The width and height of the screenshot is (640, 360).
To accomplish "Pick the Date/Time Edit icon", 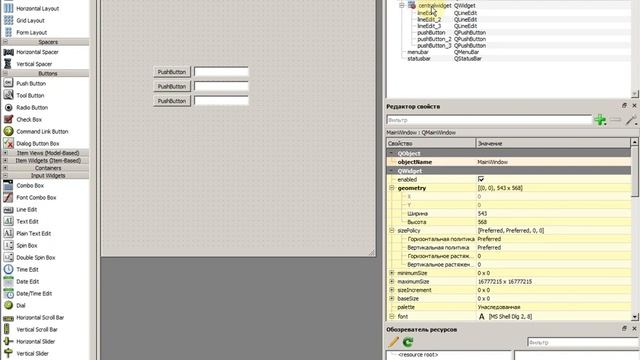I will pos(8,293).
